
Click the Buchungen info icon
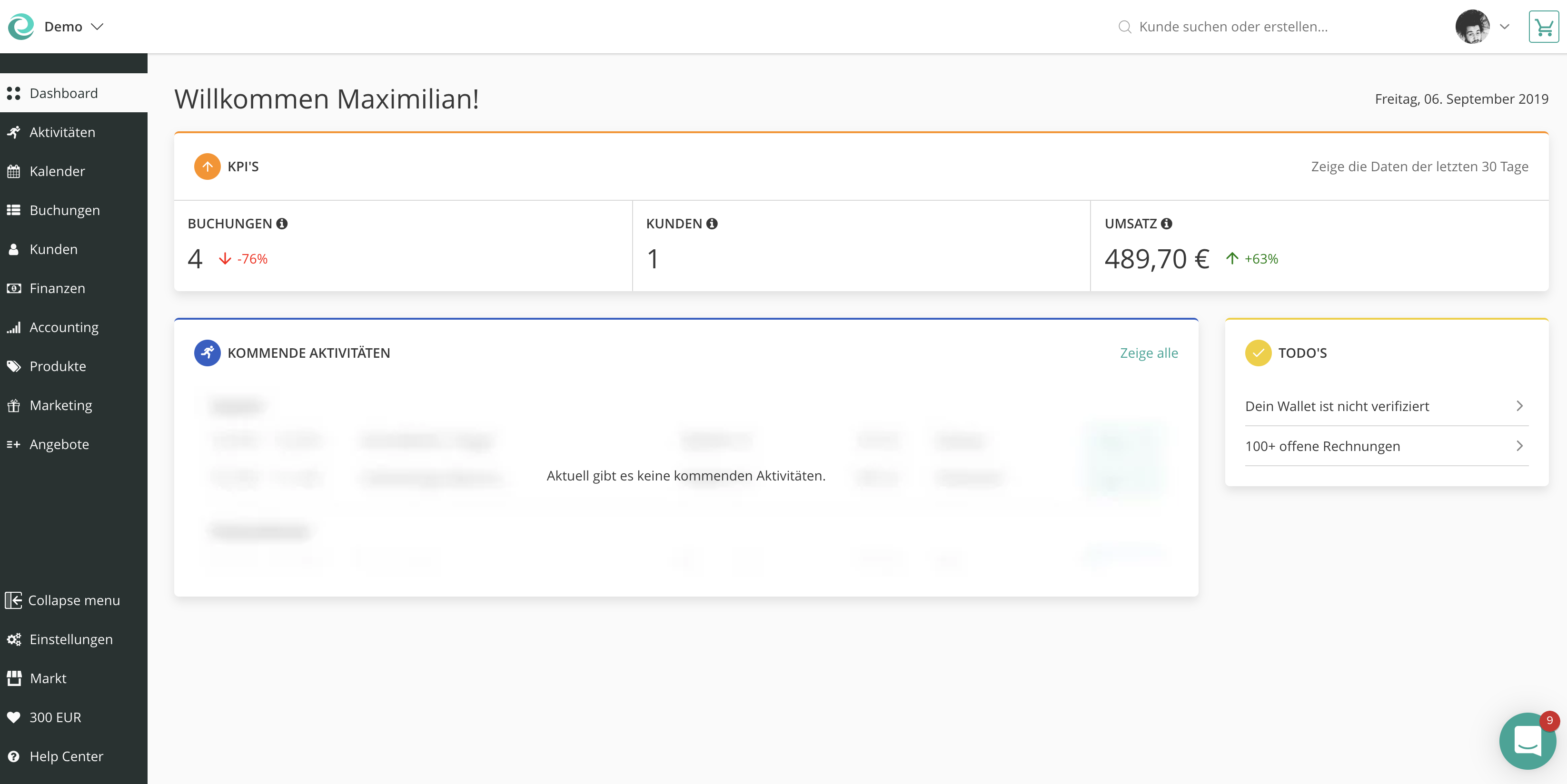pos(282,224)
